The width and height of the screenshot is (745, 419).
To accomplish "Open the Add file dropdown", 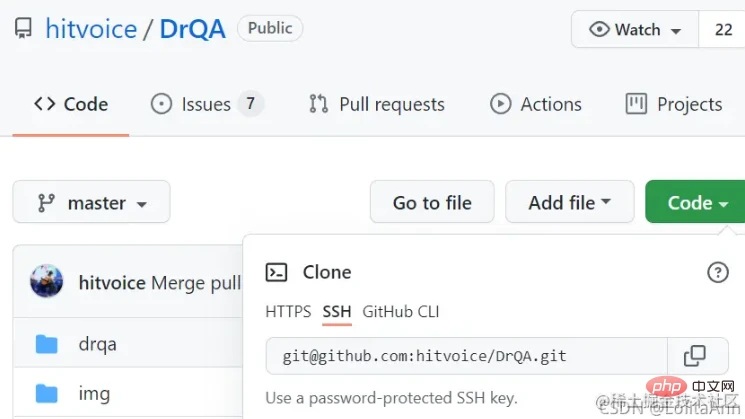I will 569,202.
